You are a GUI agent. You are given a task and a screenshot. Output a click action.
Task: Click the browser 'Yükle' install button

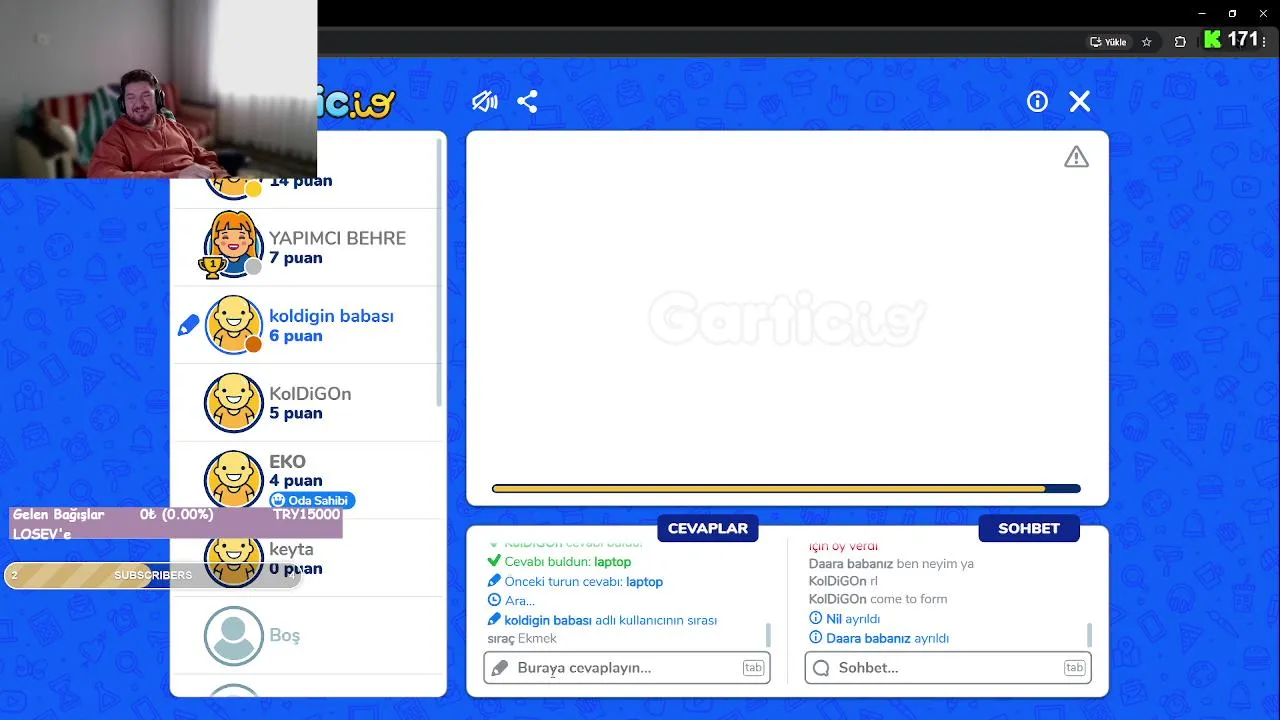tap(1108, 42)
